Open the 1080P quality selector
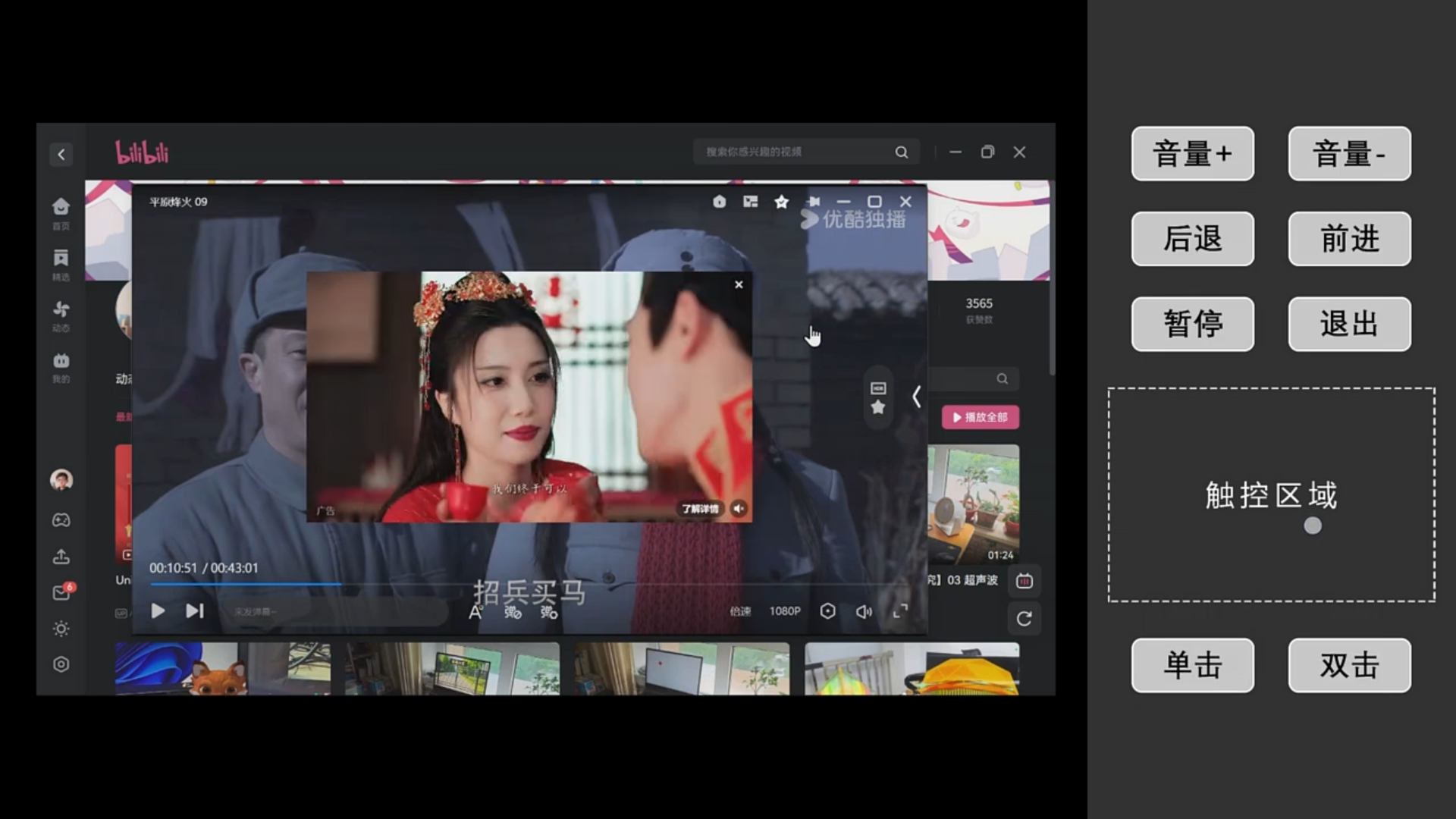The height and width of the screenshot is (819, 1456). 785,611
